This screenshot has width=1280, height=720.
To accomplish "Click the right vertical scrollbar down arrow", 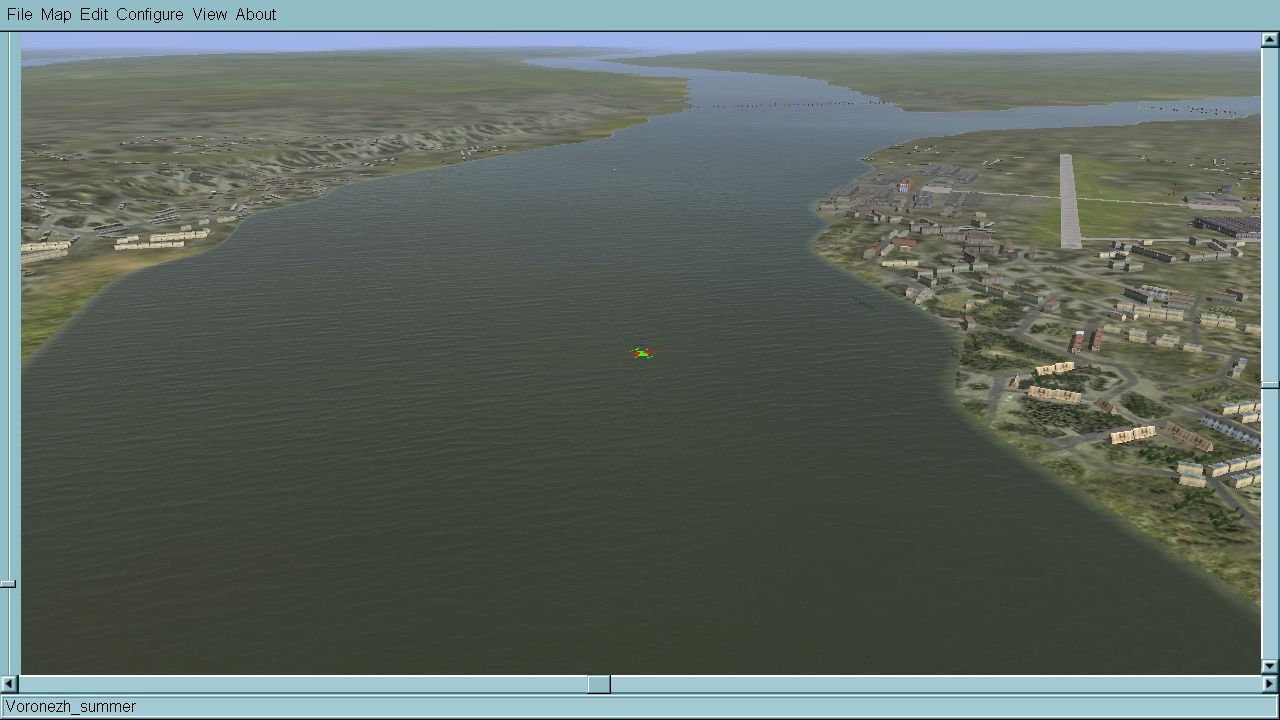I will point(1270,666).
